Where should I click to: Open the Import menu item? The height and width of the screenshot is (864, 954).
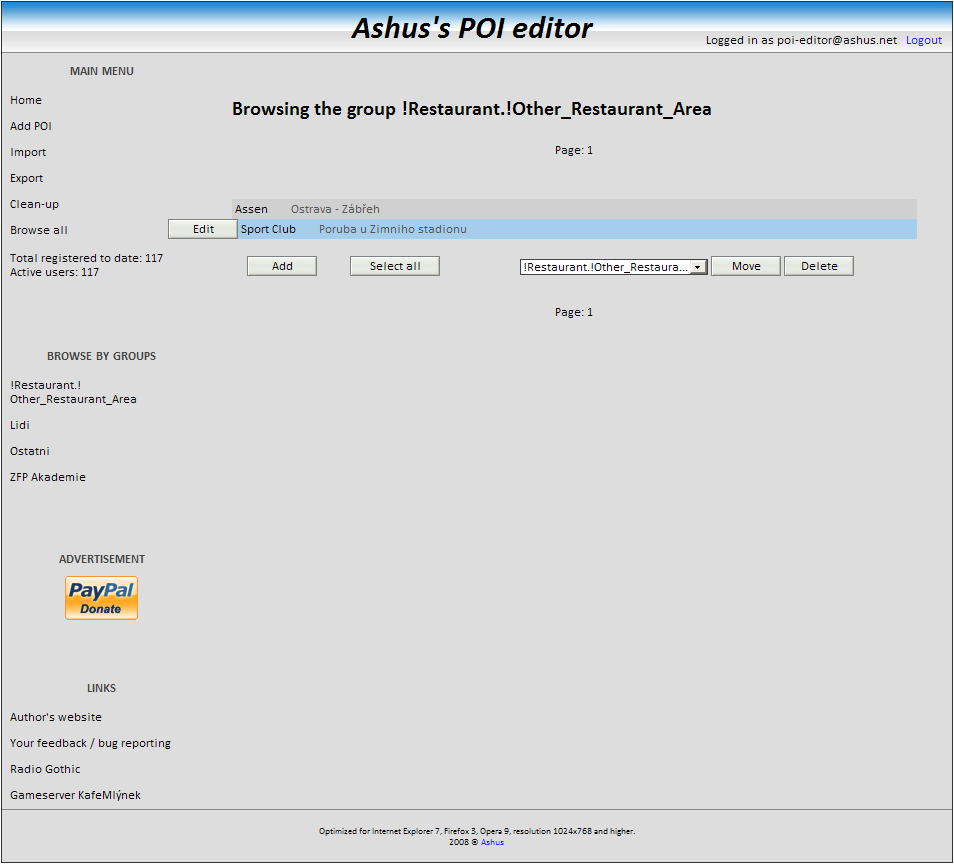[28, 152]
